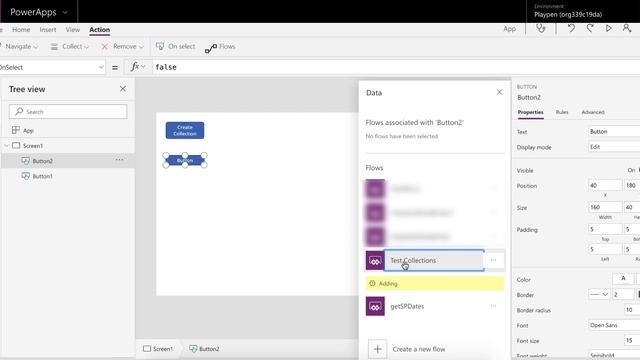Image resolution: width=640 pixels, height=360 pixels.
Task: Collapse the Screen1 tree node
Action: click(7, 146)
